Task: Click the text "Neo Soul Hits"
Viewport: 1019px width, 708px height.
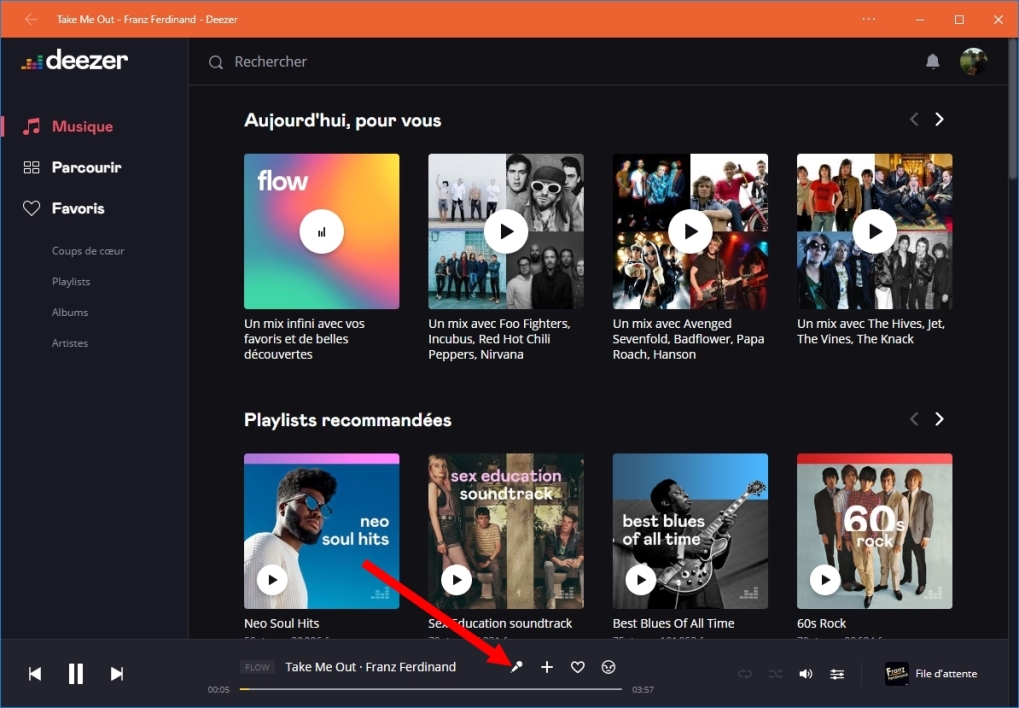Action: pyautogui.click(x=281, y=623)
